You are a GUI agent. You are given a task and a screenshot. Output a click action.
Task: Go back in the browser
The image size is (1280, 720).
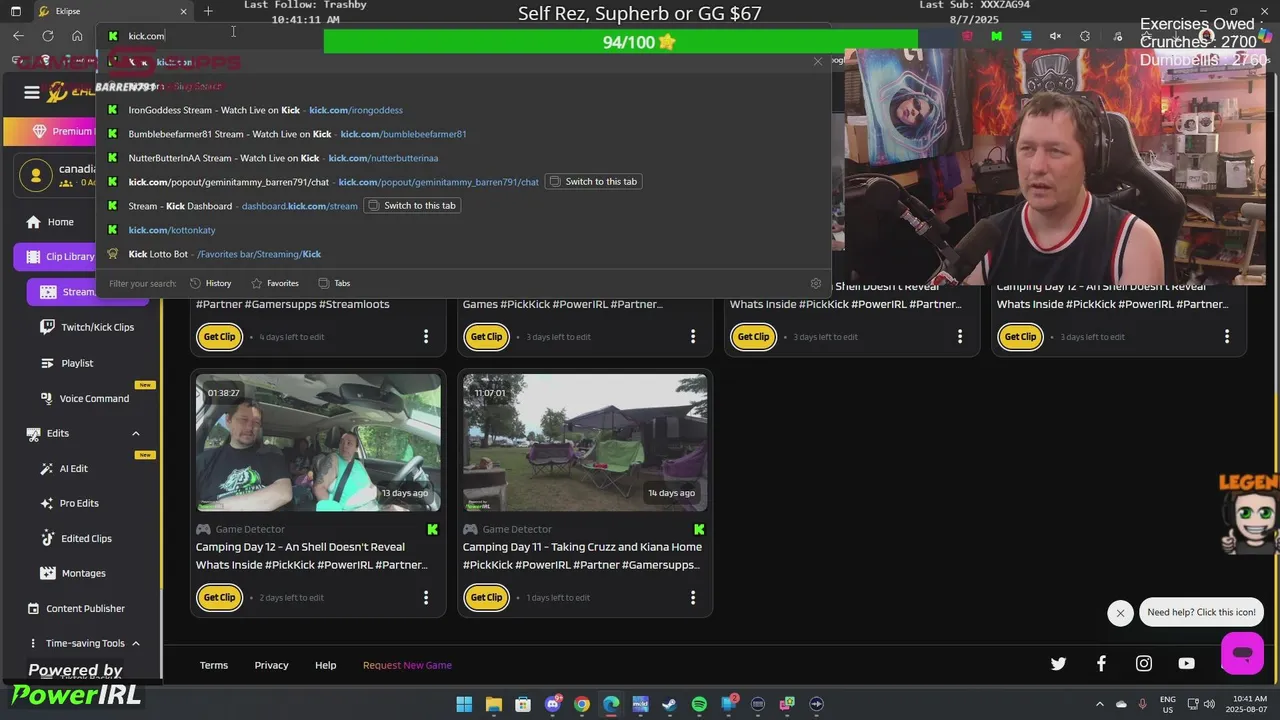click(18, 36)
